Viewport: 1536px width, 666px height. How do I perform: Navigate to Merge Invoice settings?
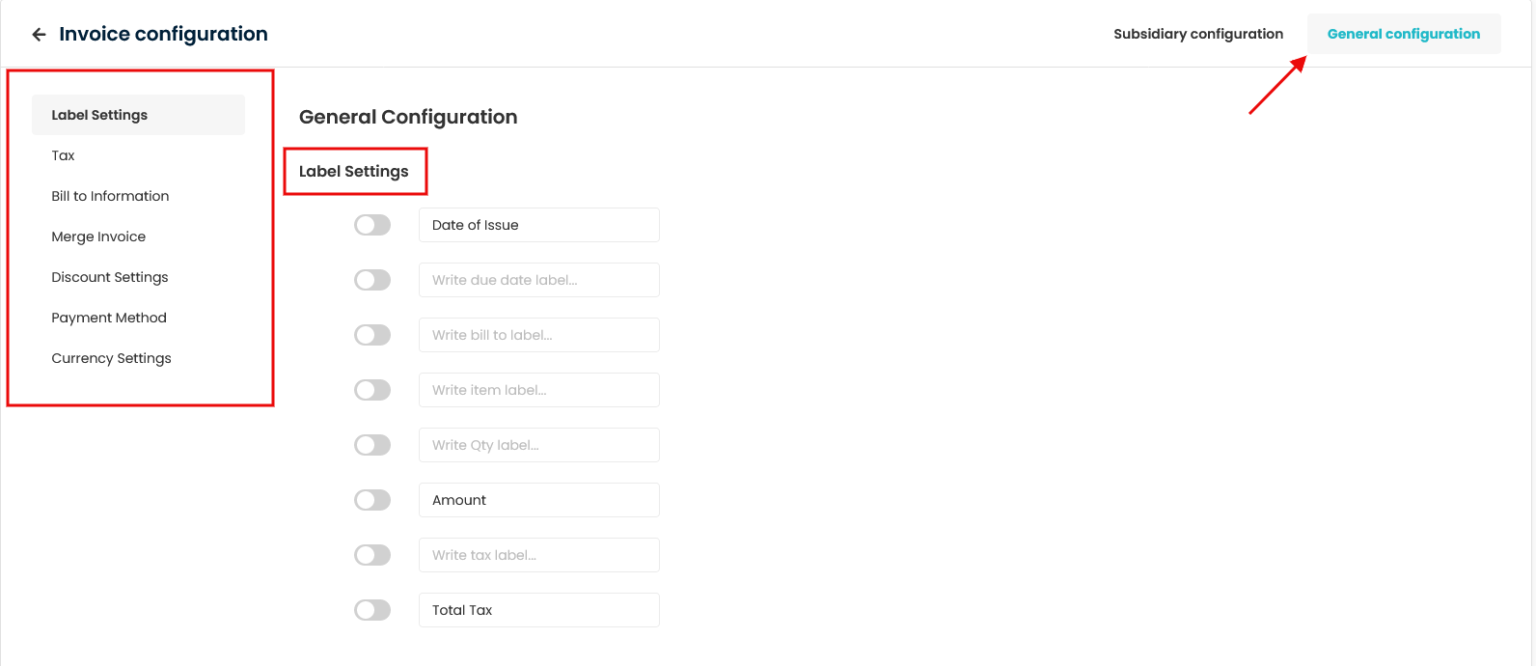98,236
